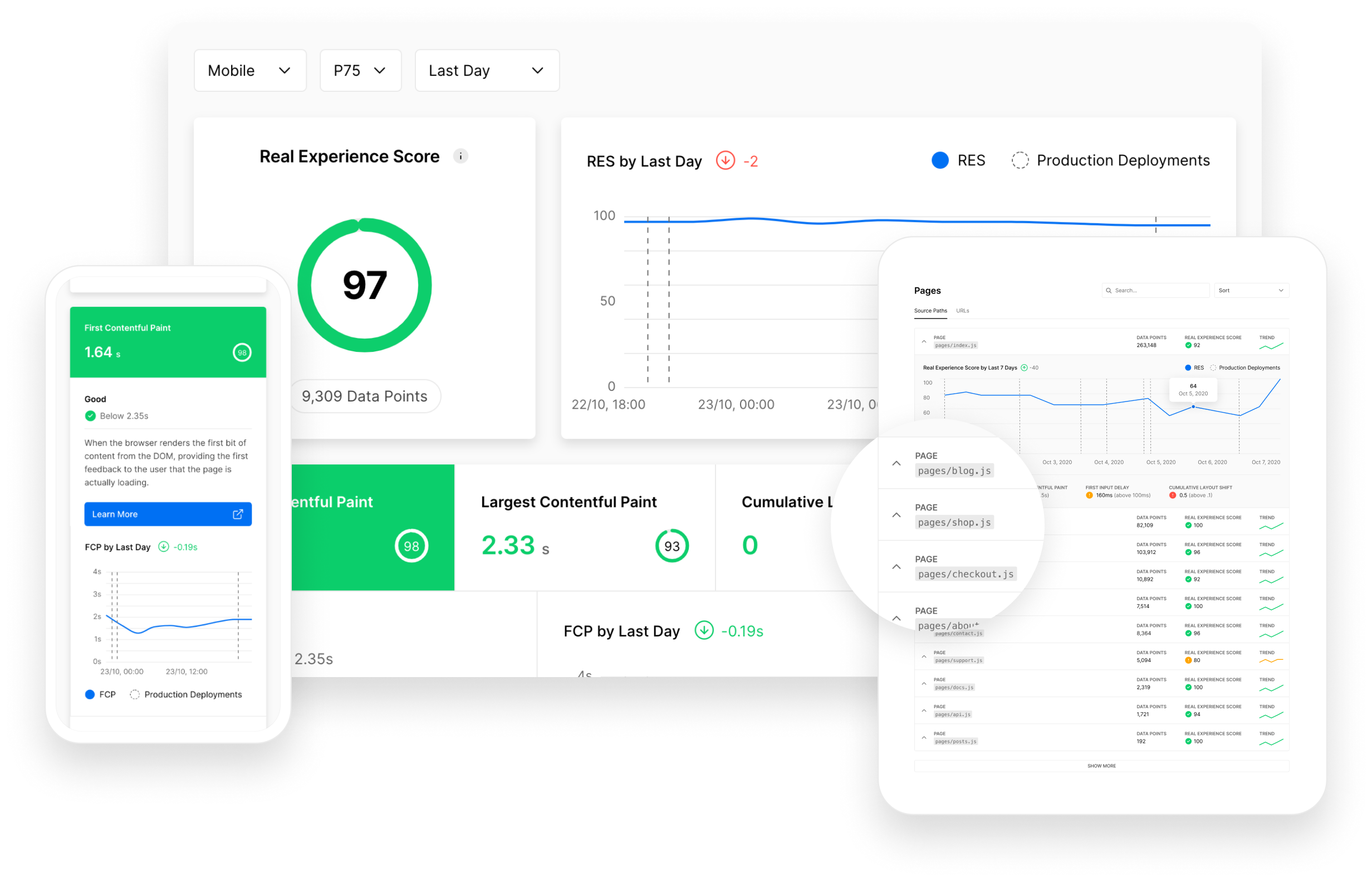Click the magnifier icon in Pages search
1372x882 pixels.
point(1109,290)
